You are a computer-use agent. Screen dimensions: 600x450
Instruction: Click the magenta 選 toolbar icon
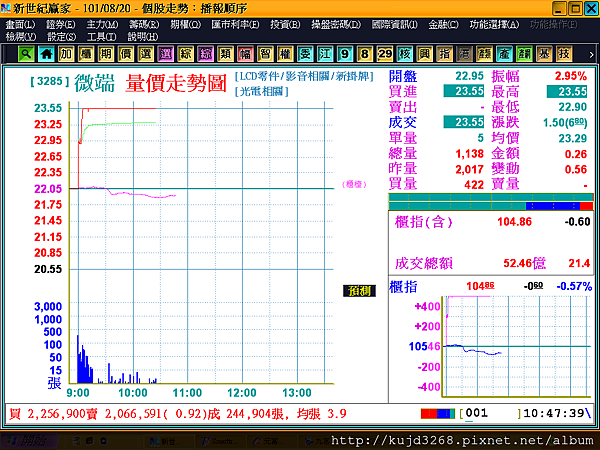click(x=166, y=54)
